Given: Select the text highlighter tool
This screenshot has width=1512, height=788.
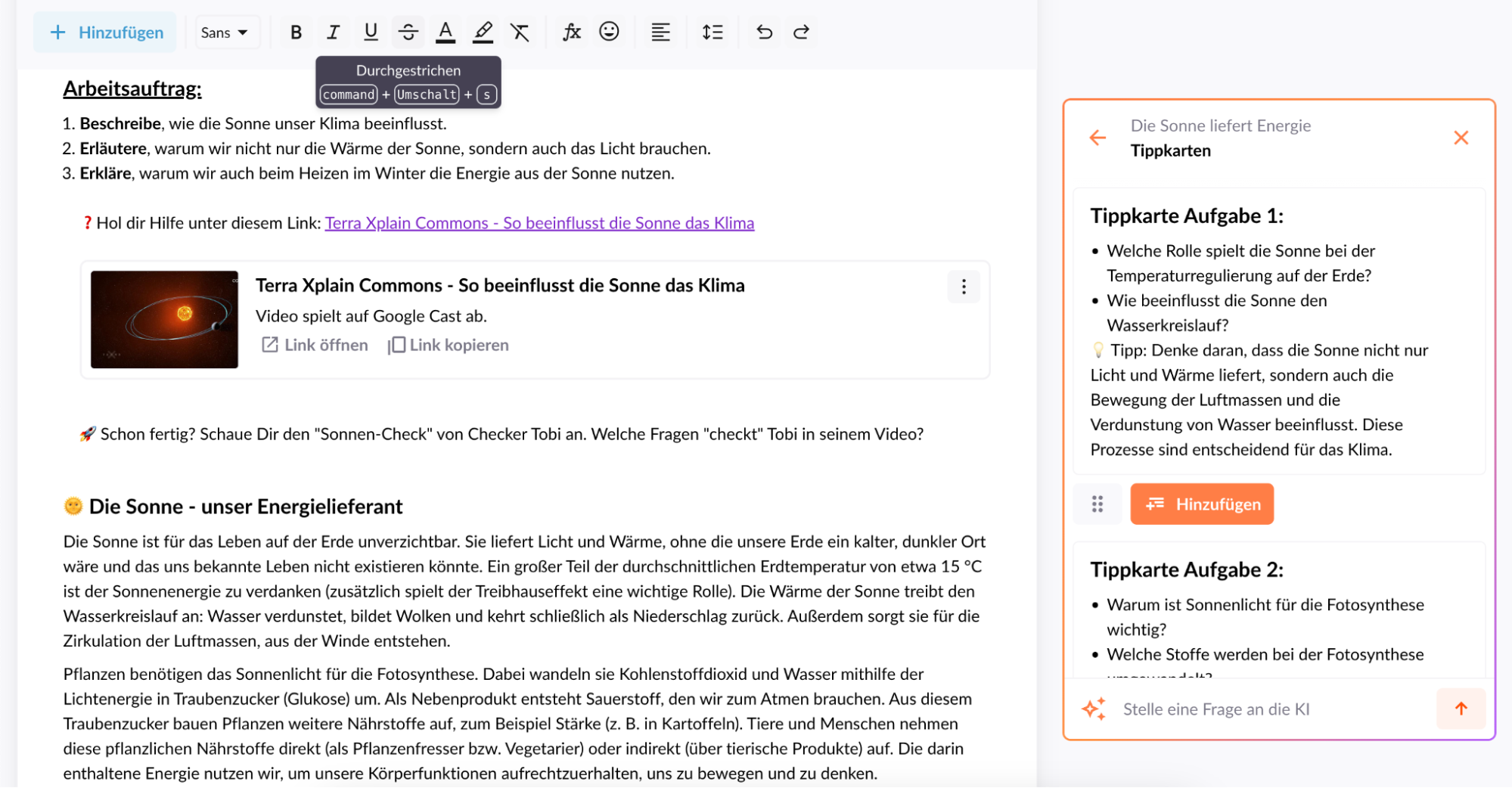Looking at the screenshot, I should pyautogui.click(x=483, y=32).
